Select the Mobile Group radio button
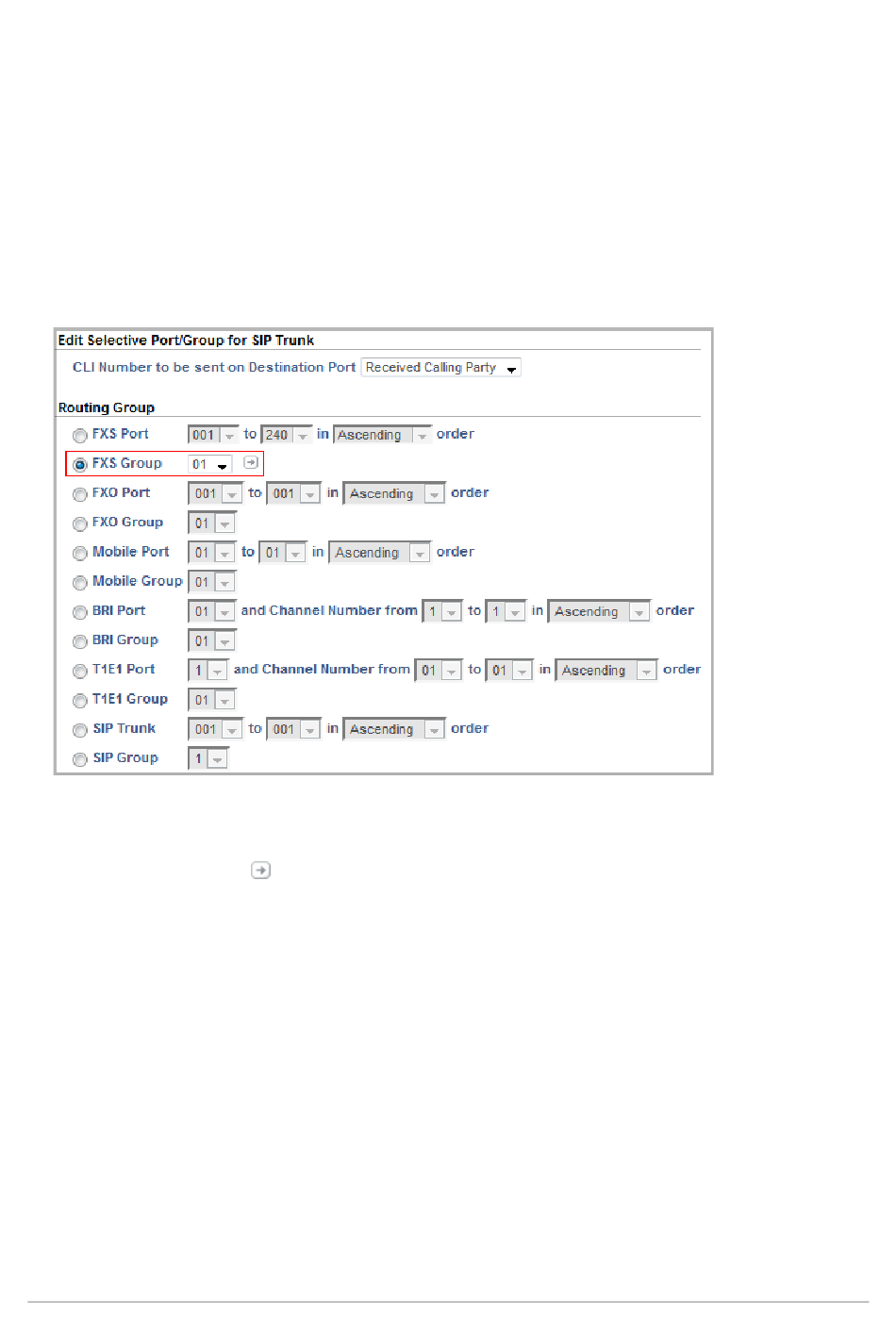The width and height of the screenshot is (896, 1329). click(x=80, y=583)
